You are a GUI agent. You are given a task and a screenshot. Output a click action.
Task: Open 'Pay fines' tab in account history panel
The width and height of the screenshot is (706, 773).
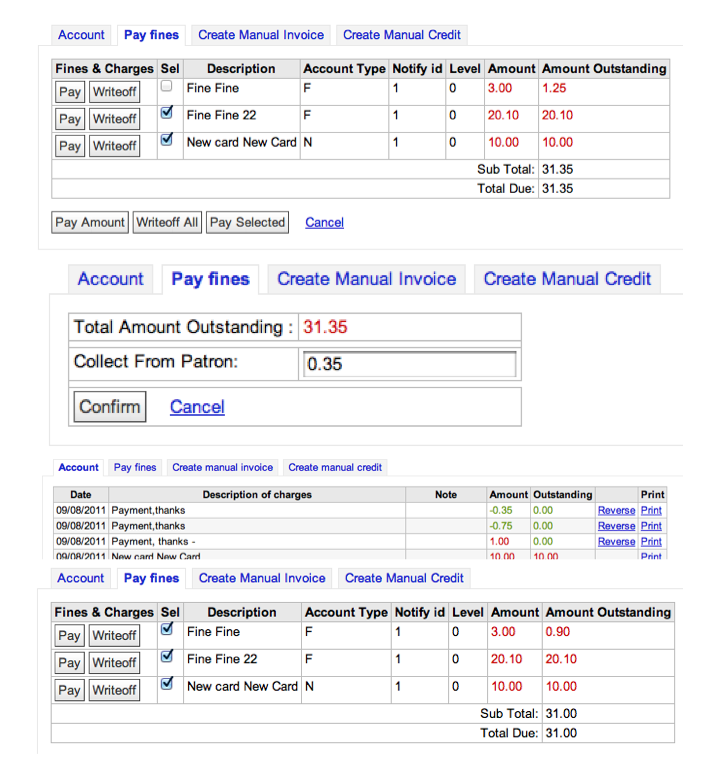[135, 467]
